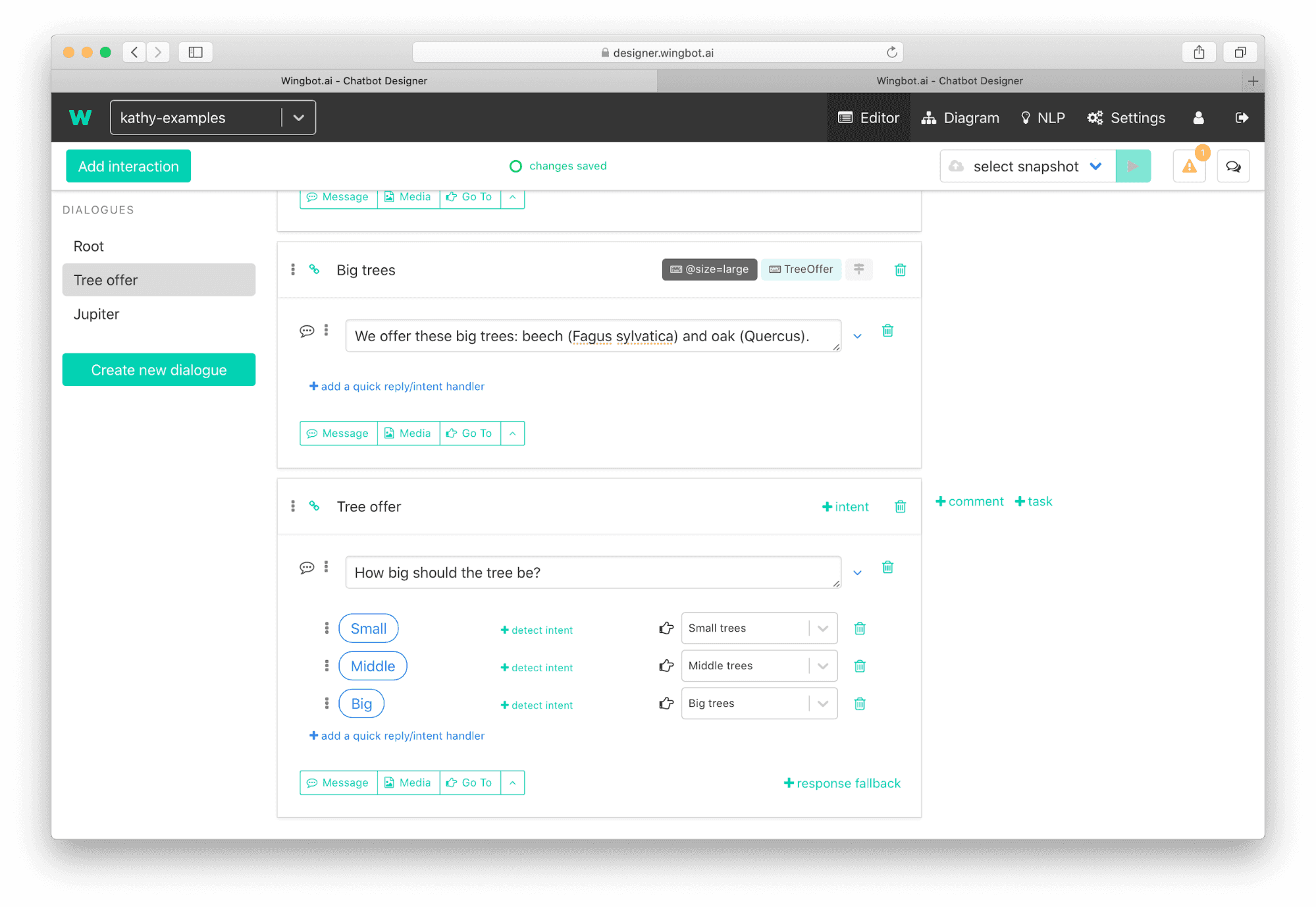
Task: Delete the Small quick reply row
Action: click(x=859, y=628)
